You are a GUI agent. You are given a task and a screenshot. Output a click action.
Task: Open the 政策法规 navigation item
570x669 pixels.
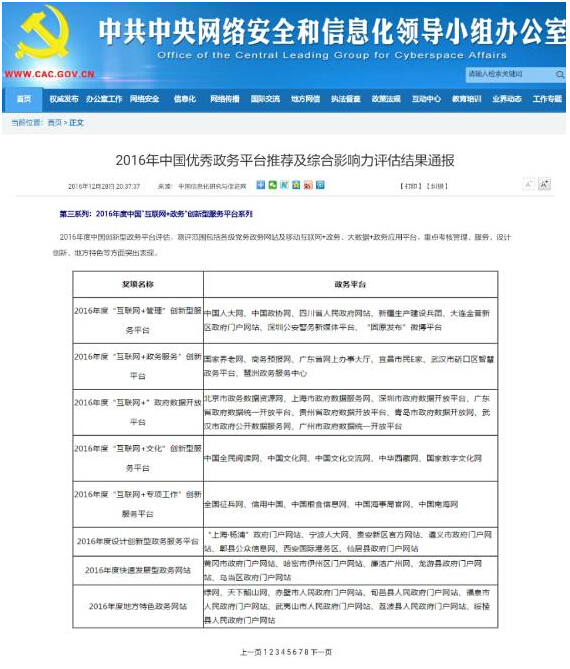[x=386, y=99]
